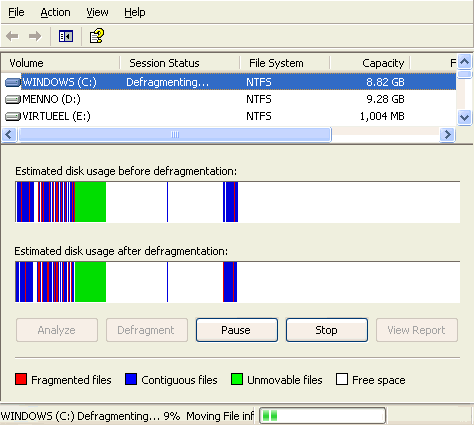Click the Forward arrow toolbar icon

tap(35, 36)
